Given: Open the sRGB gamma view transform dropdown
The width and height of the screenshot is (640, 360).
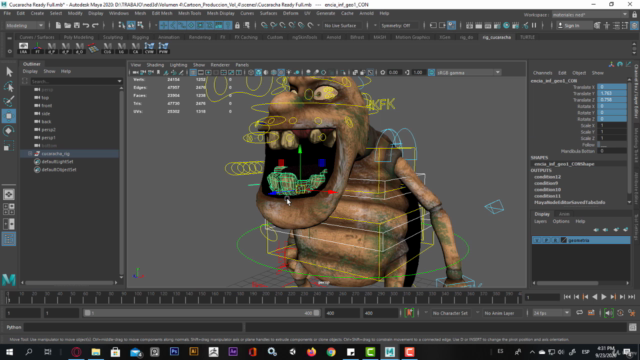Looking at the screenshot, I should 469,73.
